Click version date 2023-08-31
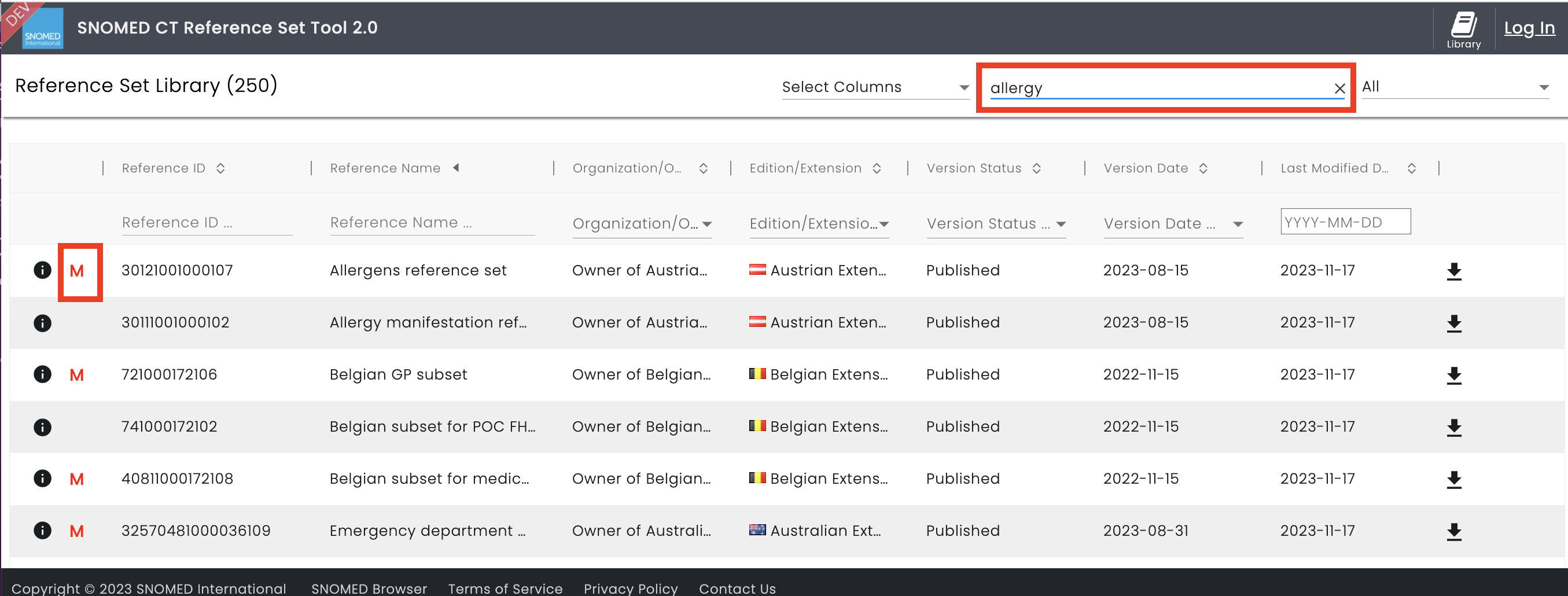This screenshot has width=1568, height=596. click(1146, 531)
